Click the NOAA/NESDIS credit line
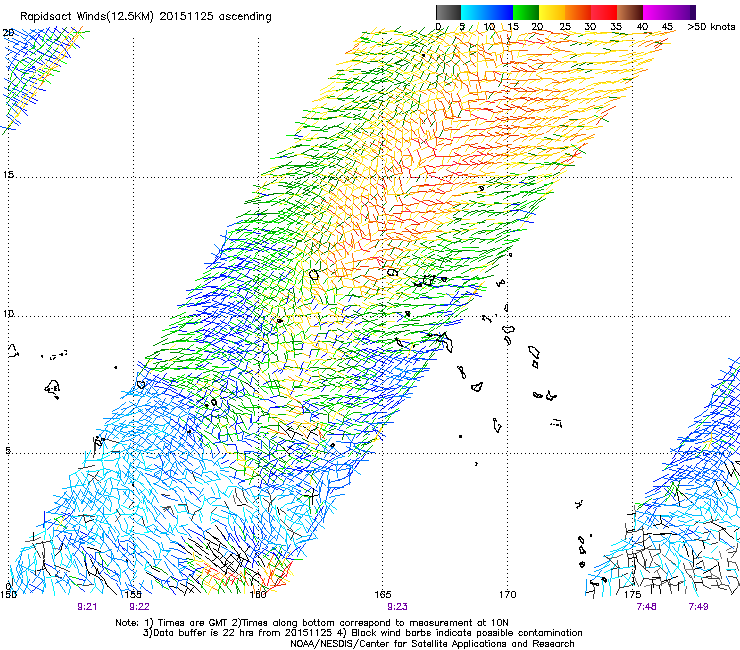 tap(432, 644)
